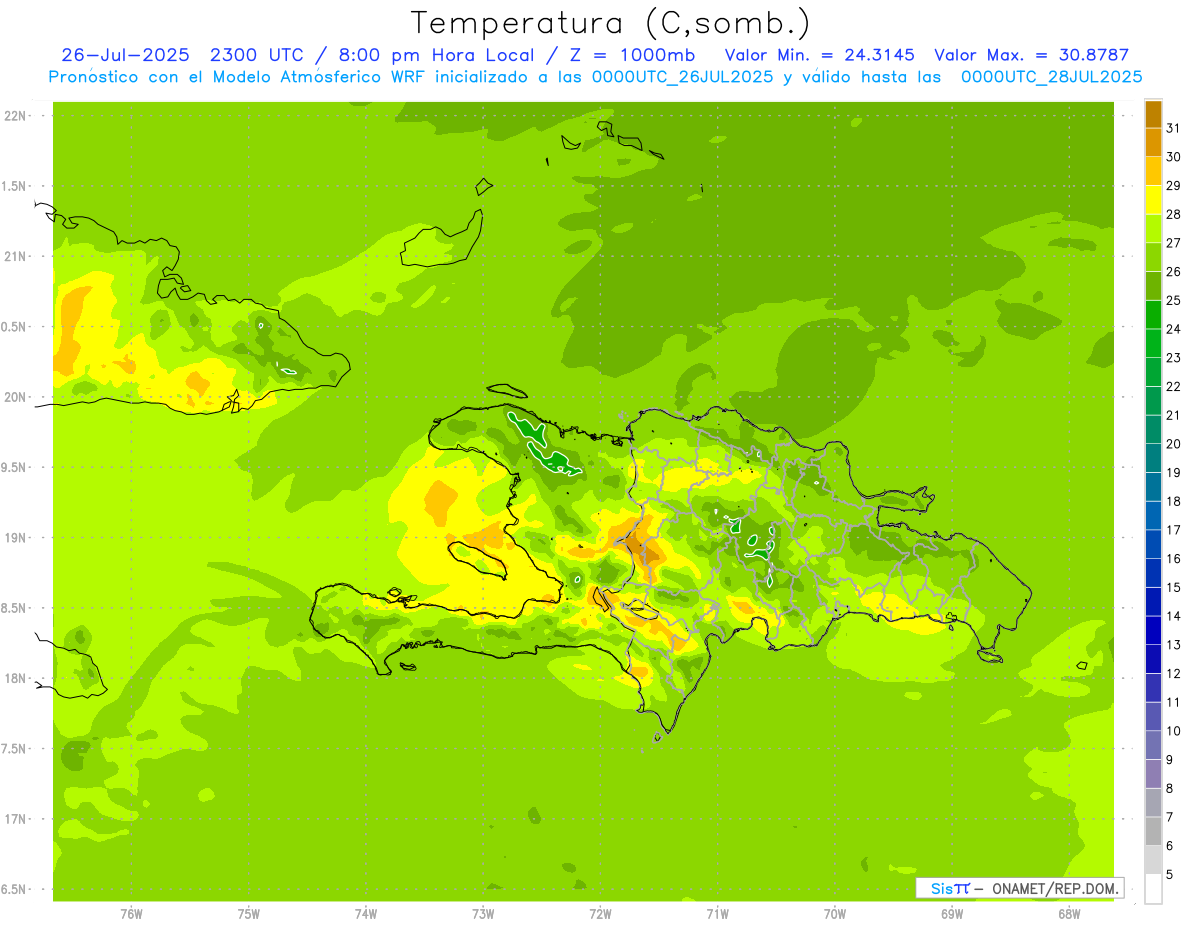Viewport: 1200px width, 927px height.
Task: Click the "Valor Max. = 30.8787" value
Action: tap(1031, 55)
